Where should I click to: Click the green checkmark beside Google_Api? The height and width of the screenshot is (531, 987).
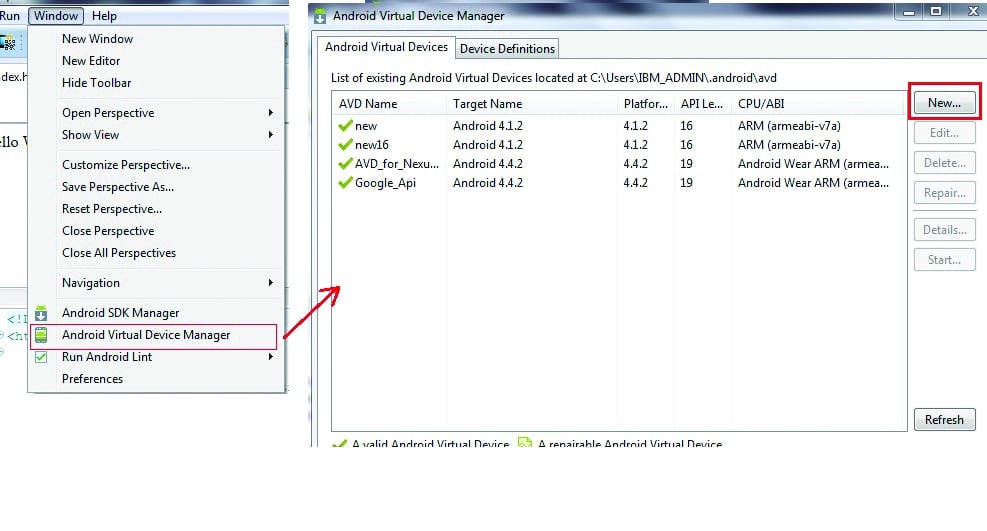pos(345,183)
